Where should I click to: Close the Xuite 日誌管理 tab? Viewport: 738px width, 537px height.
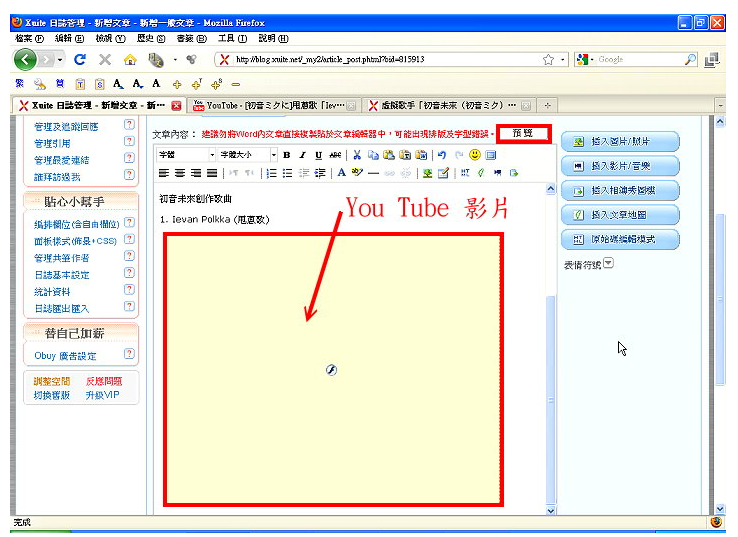(176, 106)
